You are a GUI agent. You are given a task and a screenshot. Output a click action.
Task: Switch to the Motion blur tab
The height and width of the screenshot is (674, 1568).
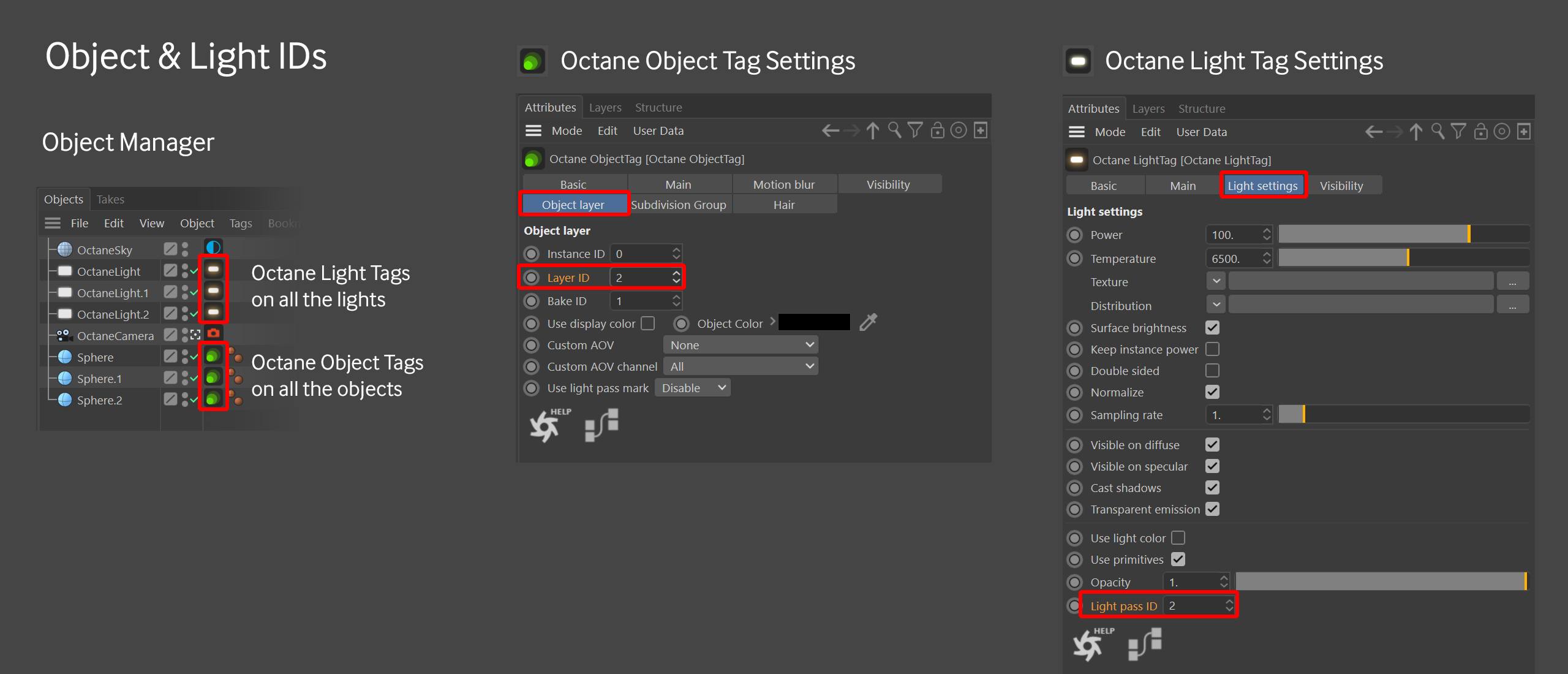[x=783, y=184]
